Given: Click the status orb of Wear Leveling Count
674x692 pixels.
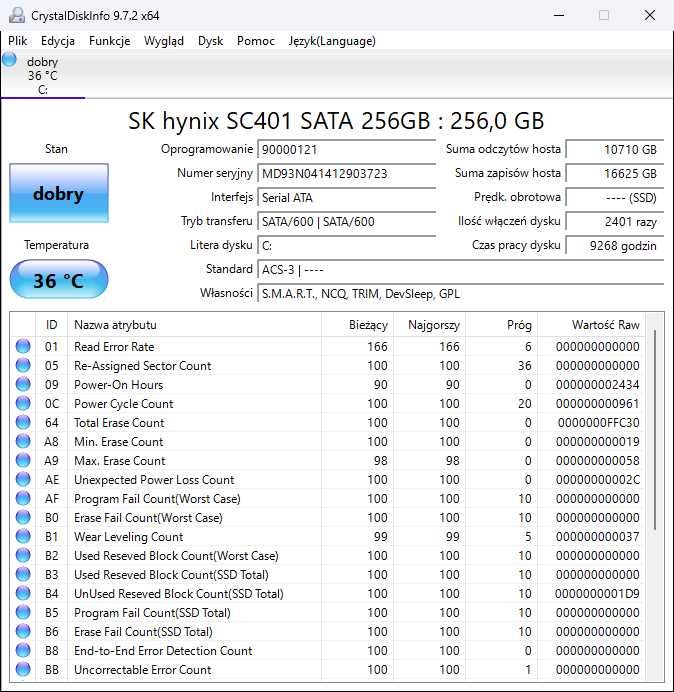Looking at the screenshot, I should pos(23,536).
